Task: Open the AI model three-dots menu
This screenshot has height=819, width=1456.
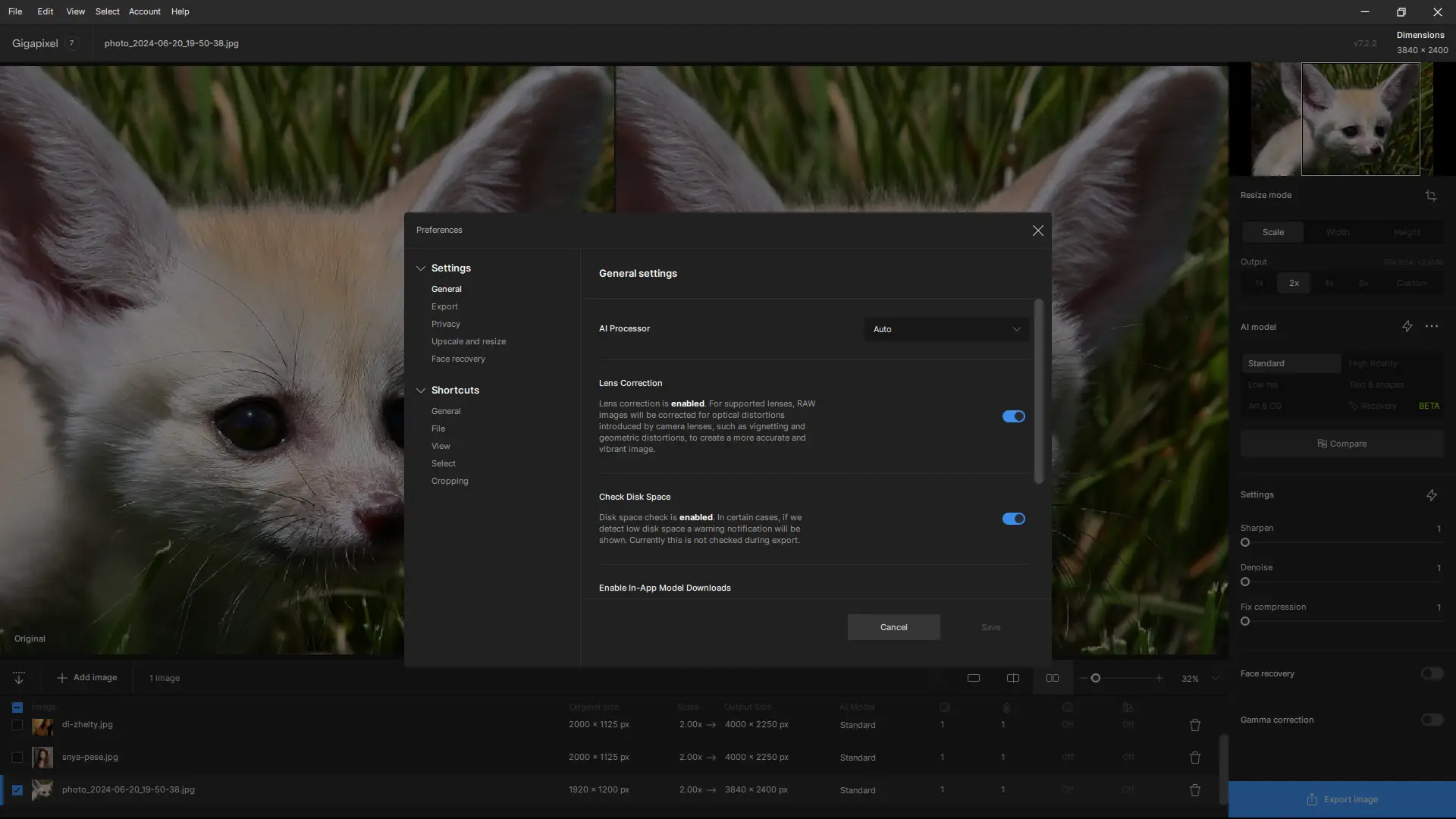Action: pyautogui.click(x=1431, y=327)
